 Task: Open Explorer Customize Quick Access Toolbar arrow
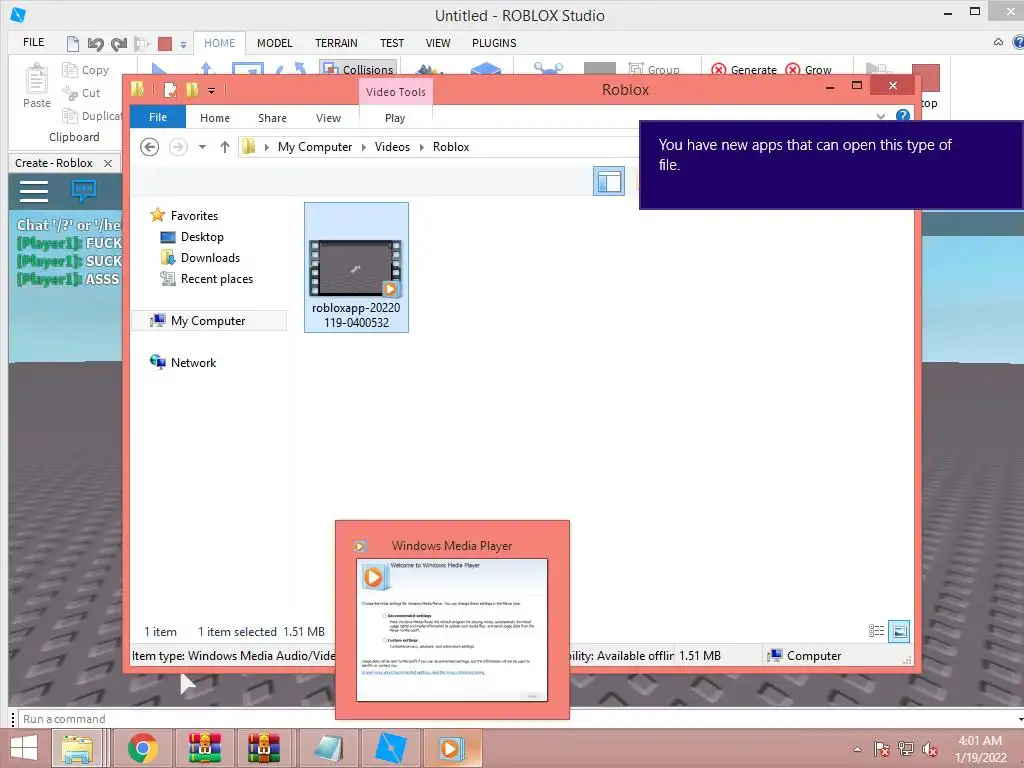pos(212,91)
